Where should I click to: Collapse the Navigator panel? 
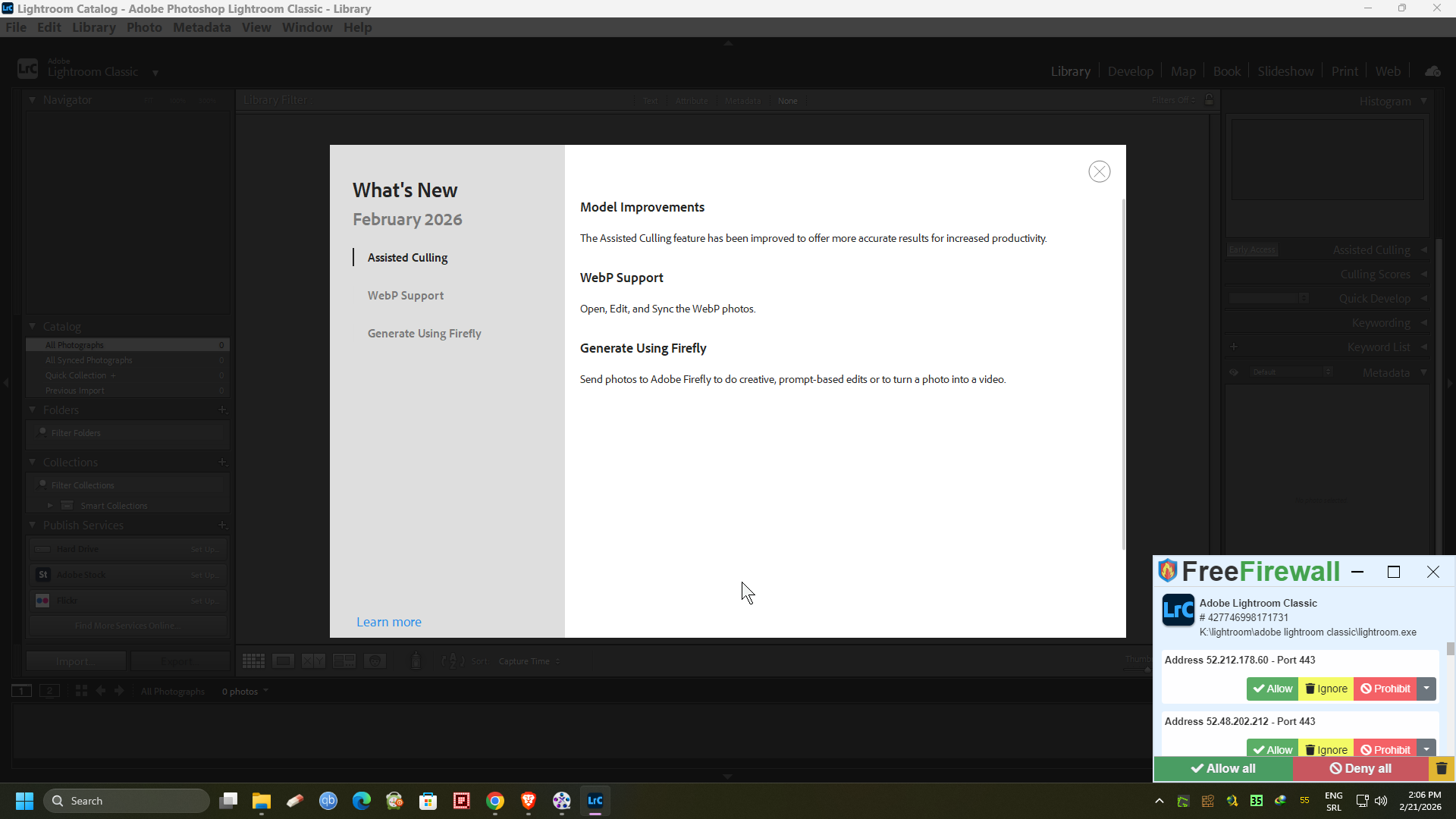tap(32, 100)
